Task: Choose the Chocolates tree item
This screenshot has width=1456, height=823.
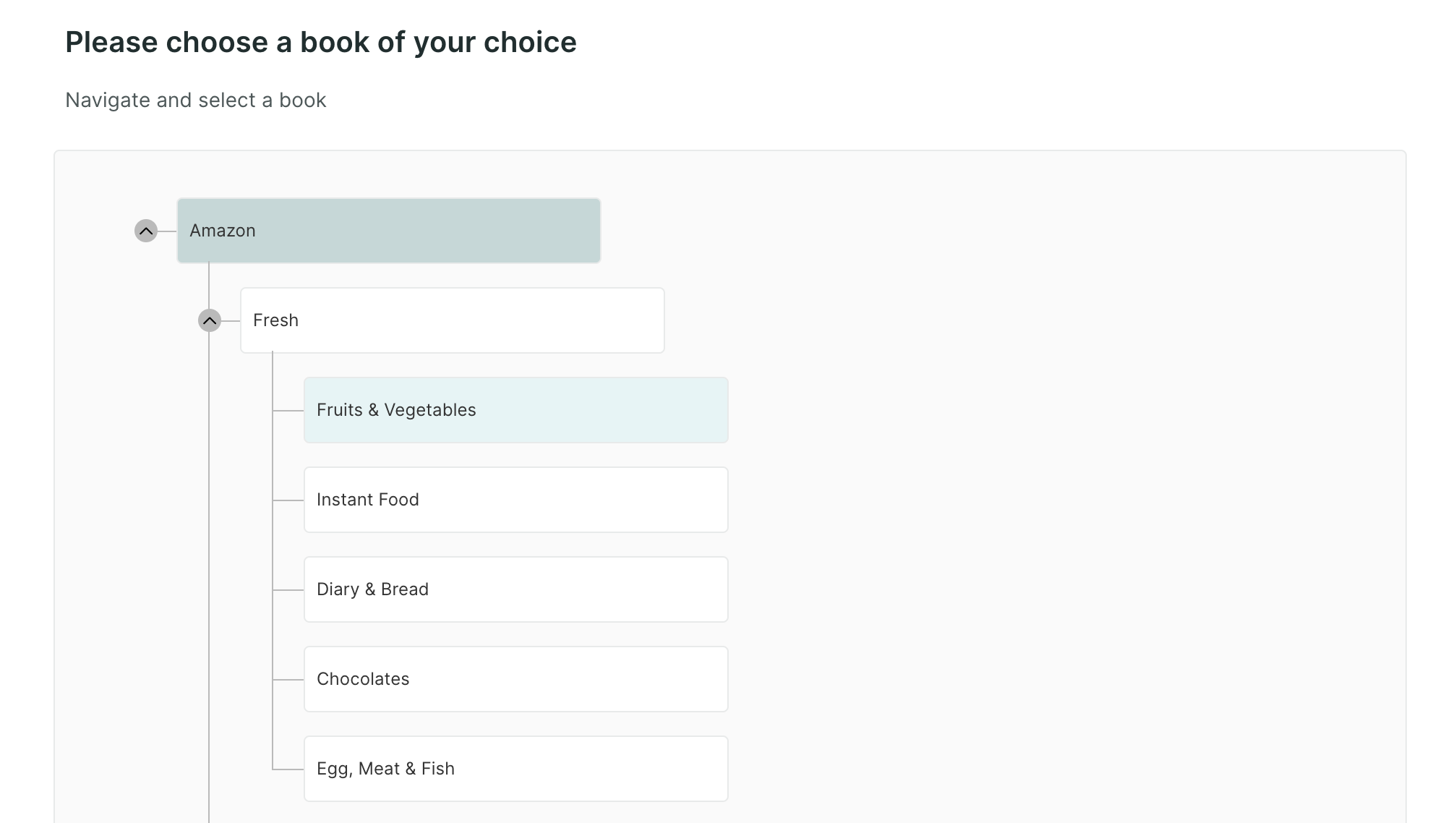Action: coord(516,679)
